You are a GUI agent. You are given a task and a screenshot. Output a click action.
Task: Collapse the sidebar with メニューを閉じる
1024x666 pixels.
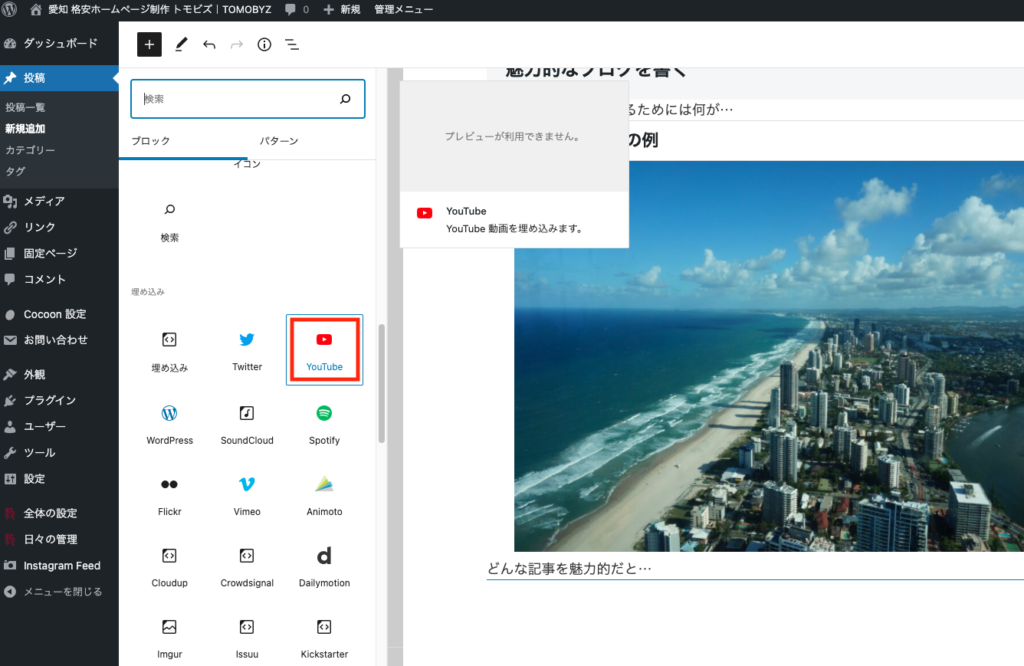coord(60,591)
